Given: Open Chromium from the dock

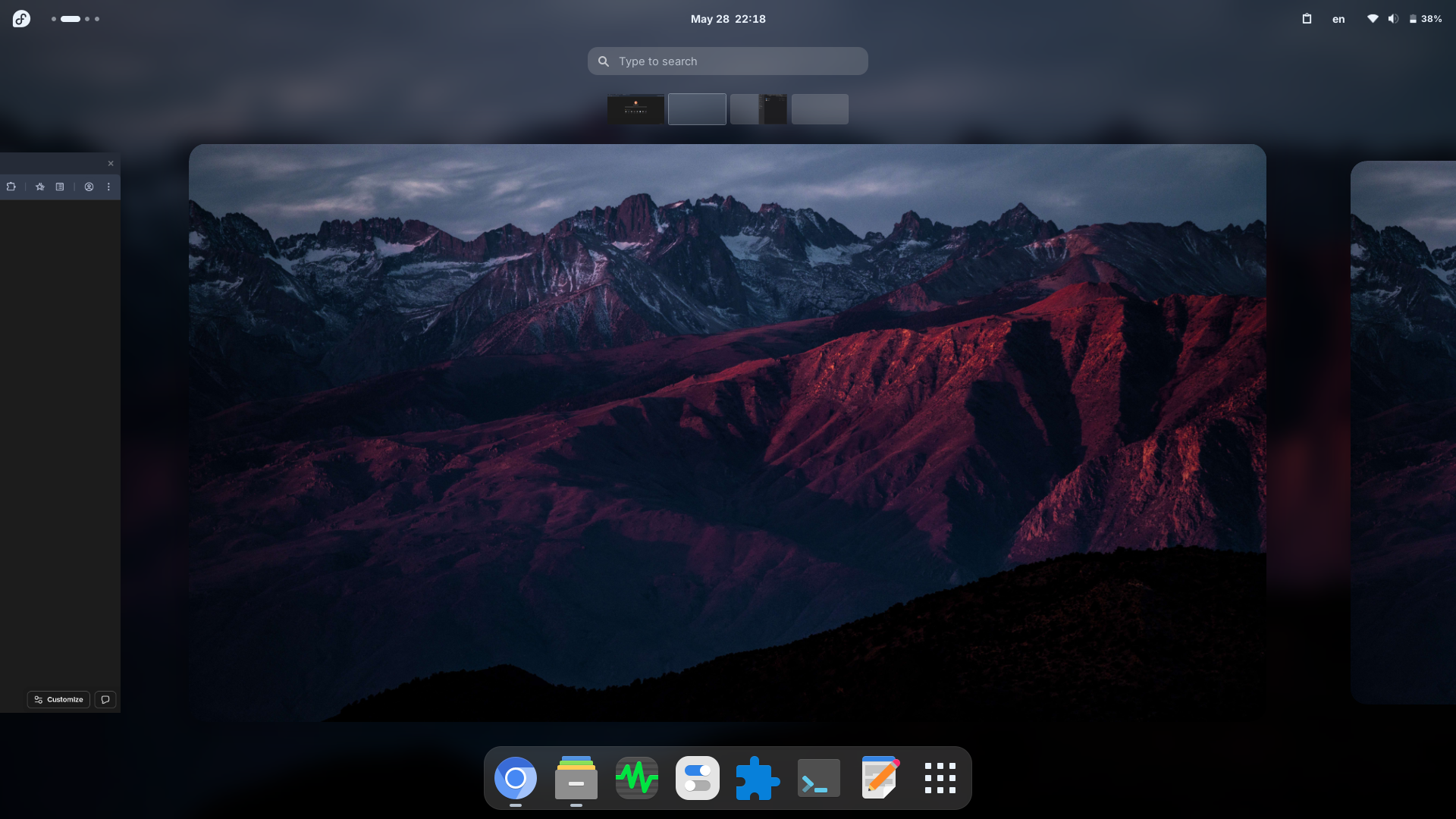Looking at the screenshot, I should tap(516, 777).
